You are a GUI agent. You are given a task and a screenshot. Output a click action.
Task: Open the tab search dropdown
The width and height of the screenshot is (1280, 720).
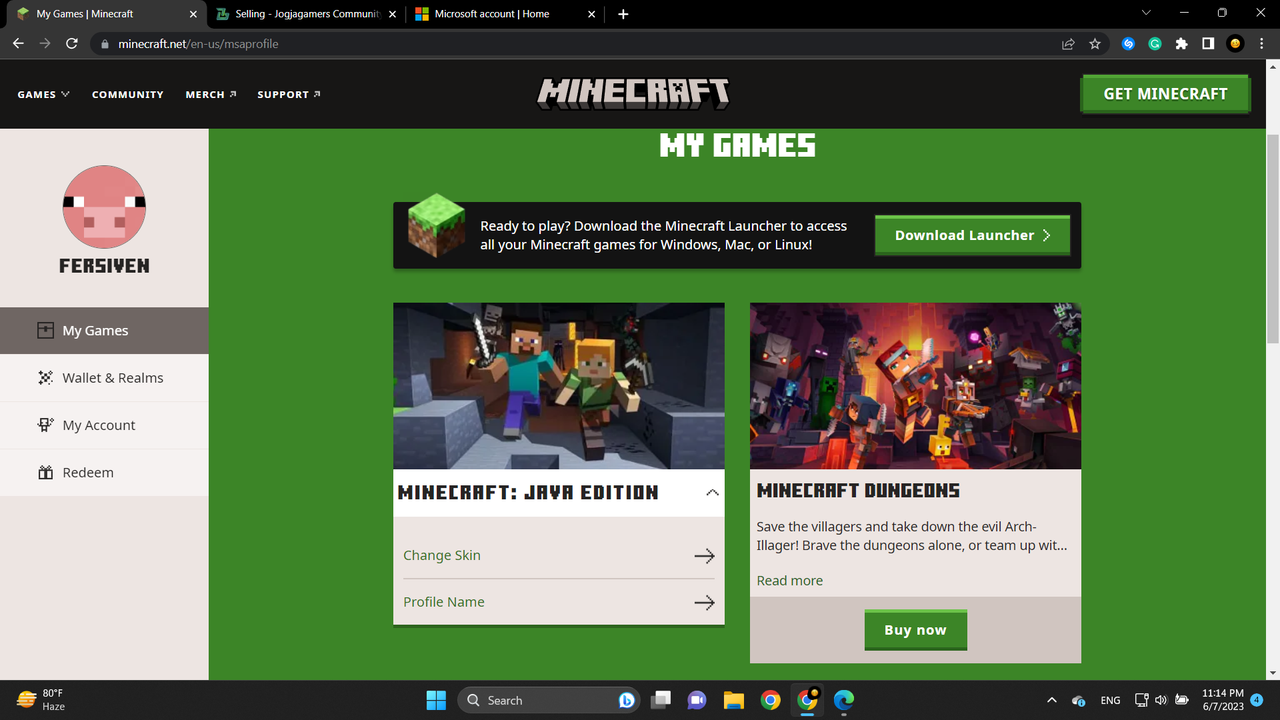coord(1146,13)
